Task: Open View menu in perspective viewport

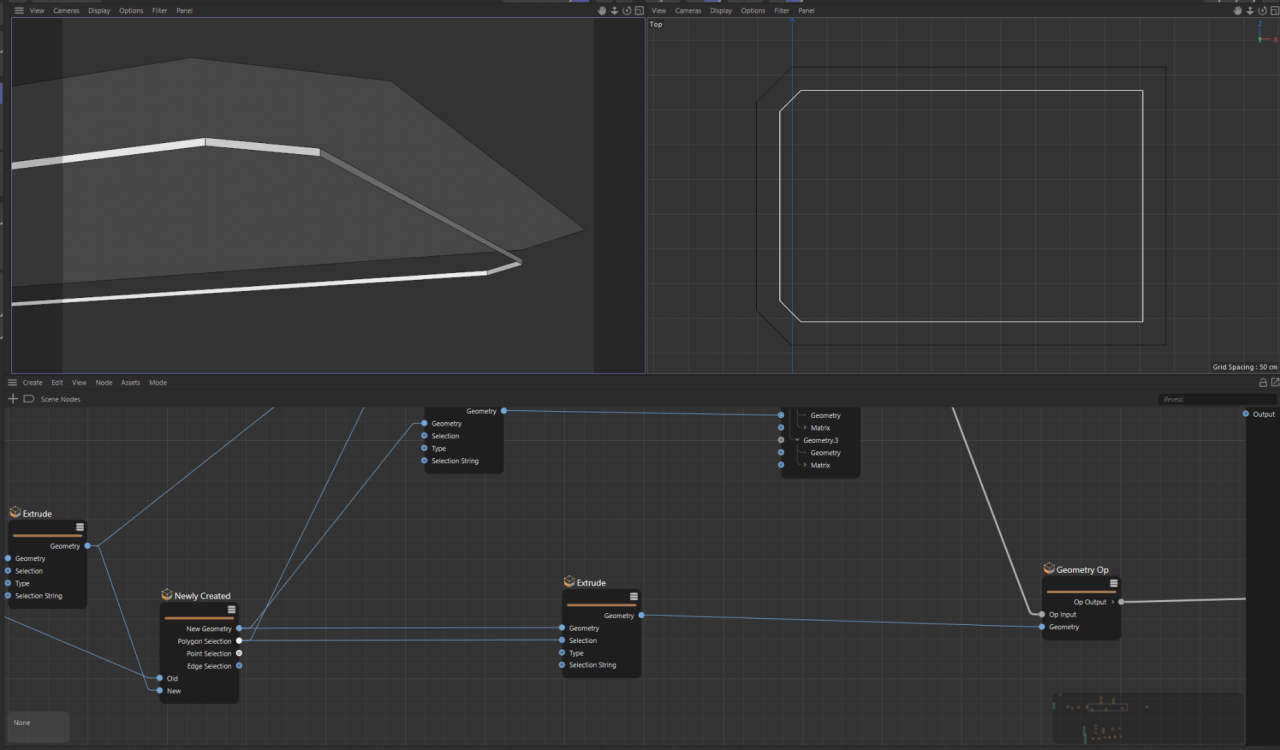Action: point(37,10)
